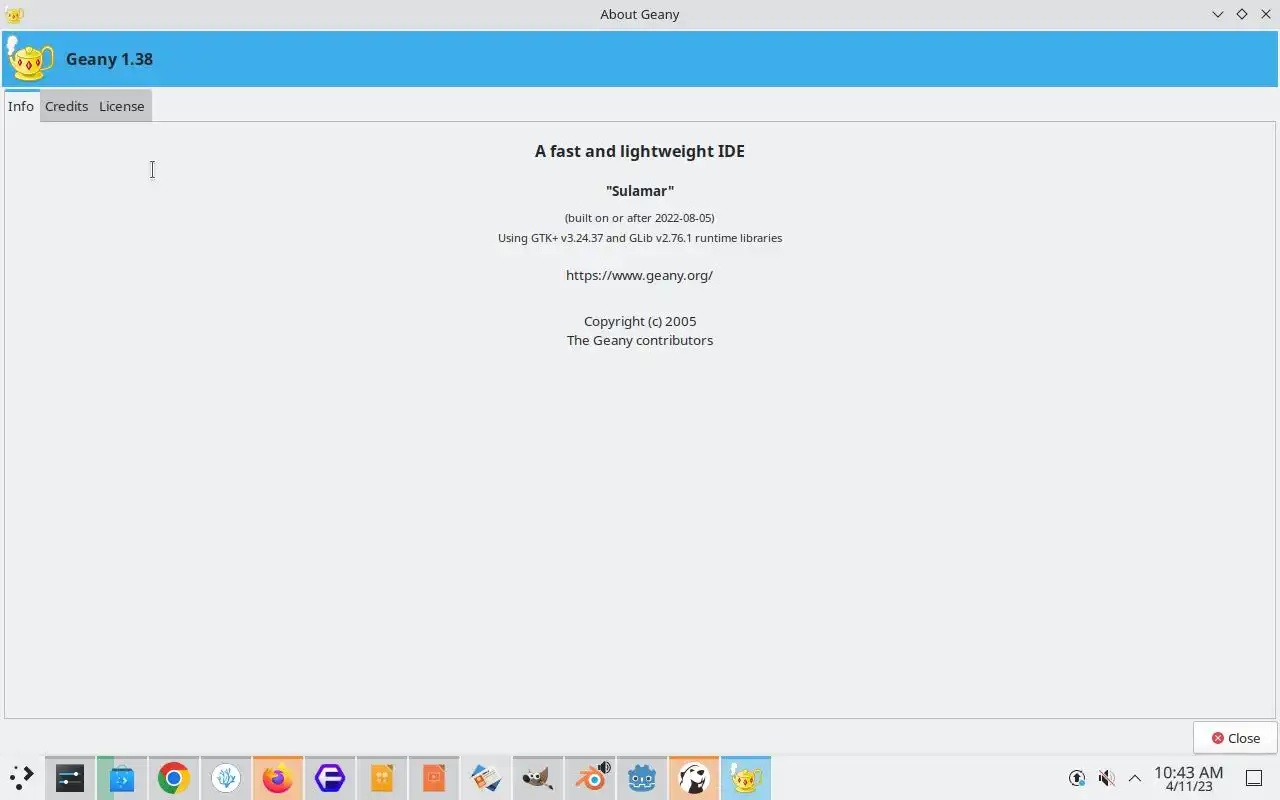
Task: Click the GTK+ v3.24.37 runtime libraries line
Action: click(640, 238)
